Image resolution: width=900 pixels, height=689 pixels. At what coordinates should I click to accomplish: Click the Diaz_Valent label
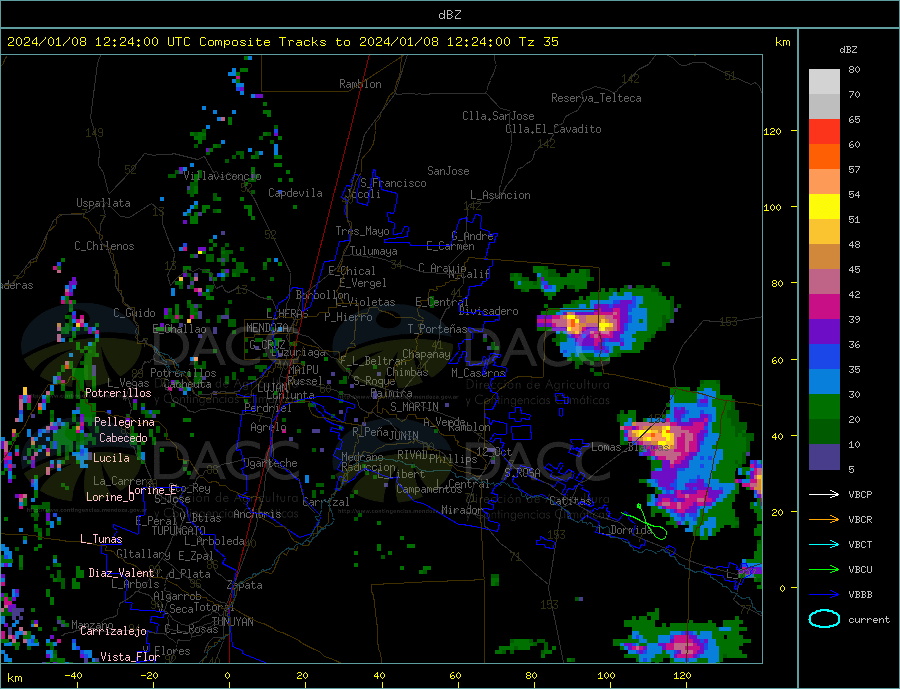[121, 573]
